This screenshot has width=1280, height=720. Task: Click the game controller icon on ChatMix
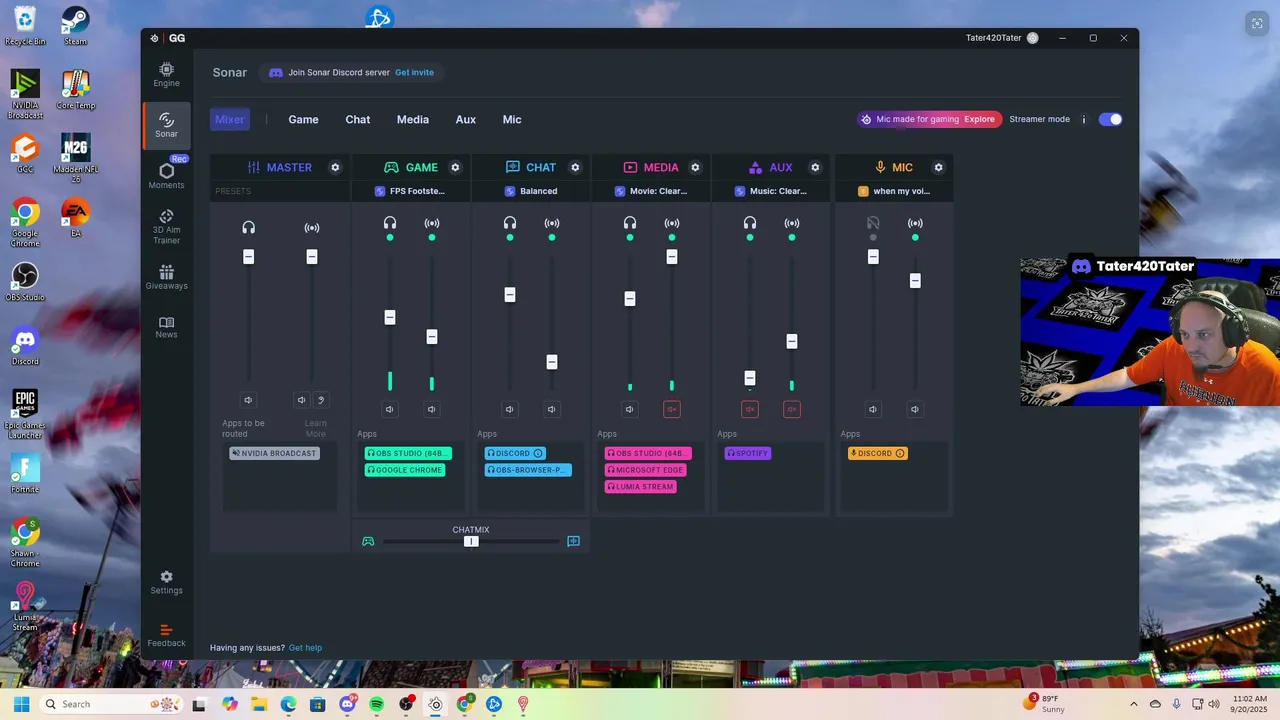(x=368, y=541)
